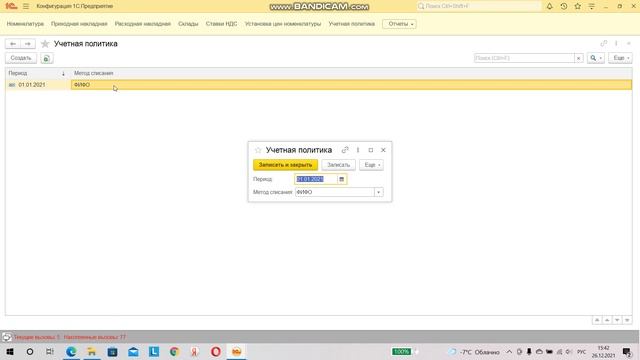
Task: Open the Ставки НДС section
Action: 221,24
